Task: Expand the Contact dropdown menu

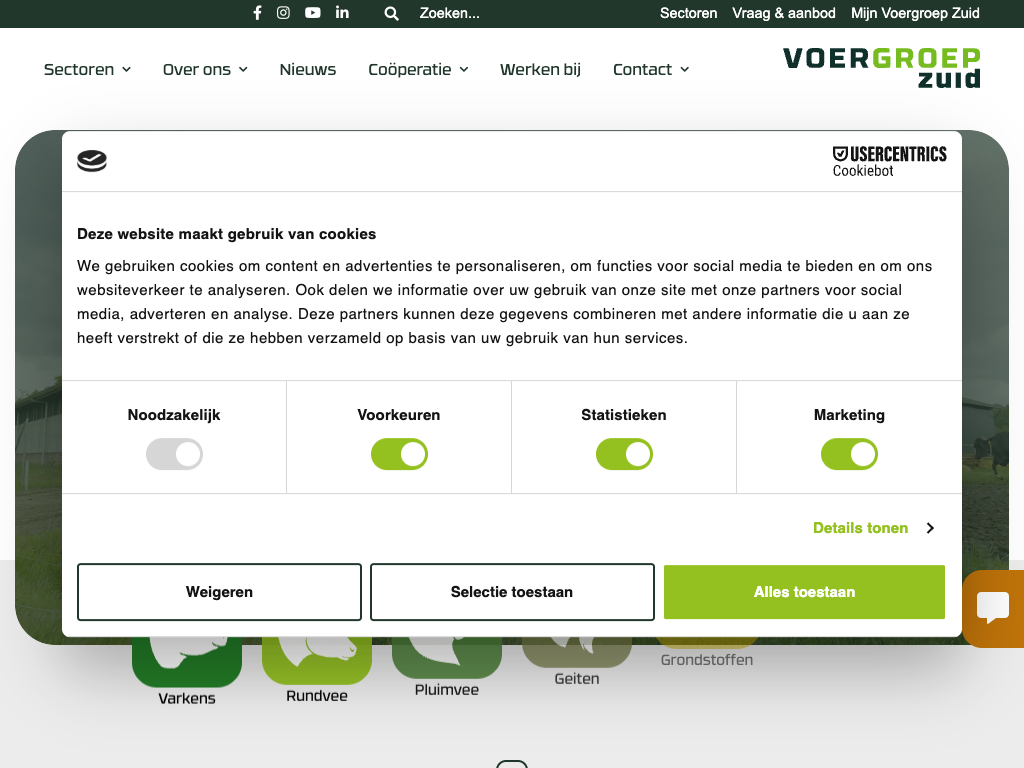Action: point(651,69)
